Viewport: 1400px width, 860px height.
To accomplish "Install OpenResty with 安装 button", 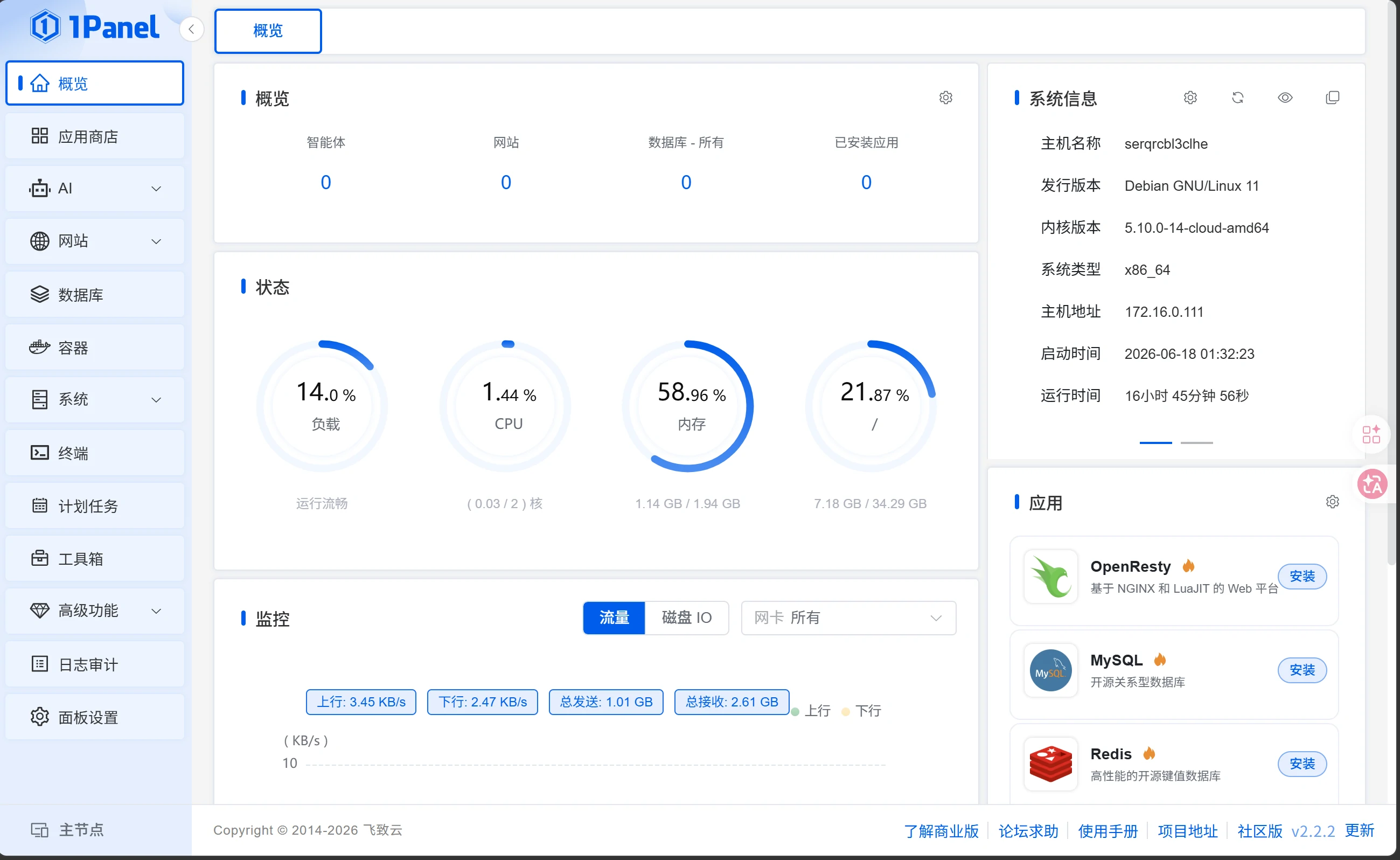I will click(x=1301, y=577).
